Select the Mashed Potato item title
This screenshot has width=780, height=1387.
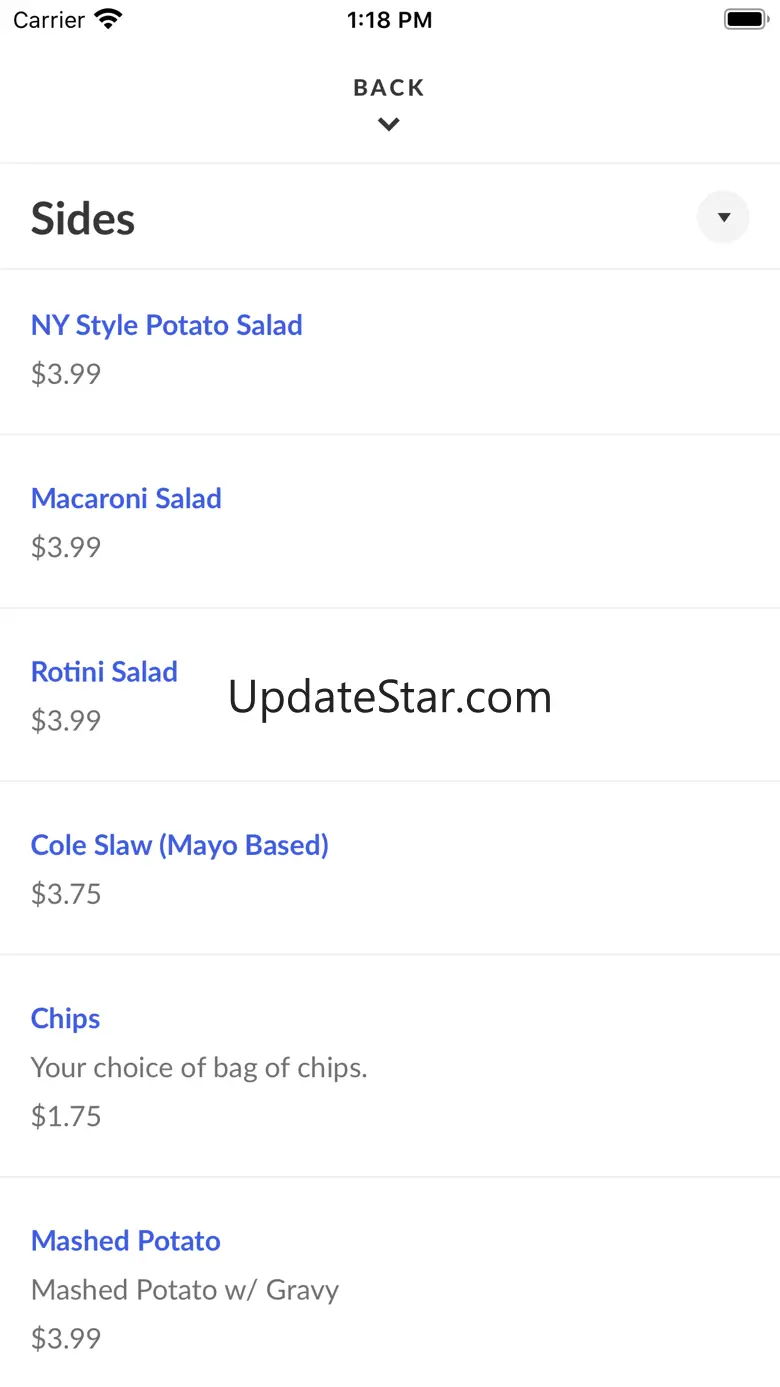coord(126,1241)
